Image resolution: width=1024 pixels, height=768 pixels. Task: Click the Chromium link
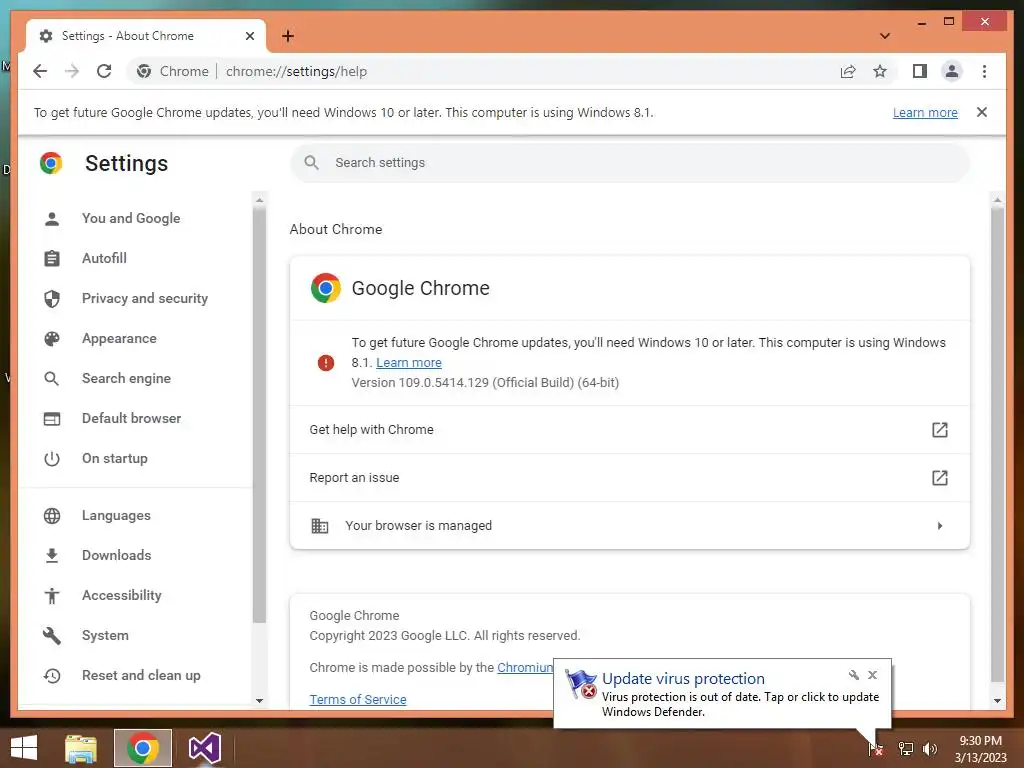click(525, 667)
